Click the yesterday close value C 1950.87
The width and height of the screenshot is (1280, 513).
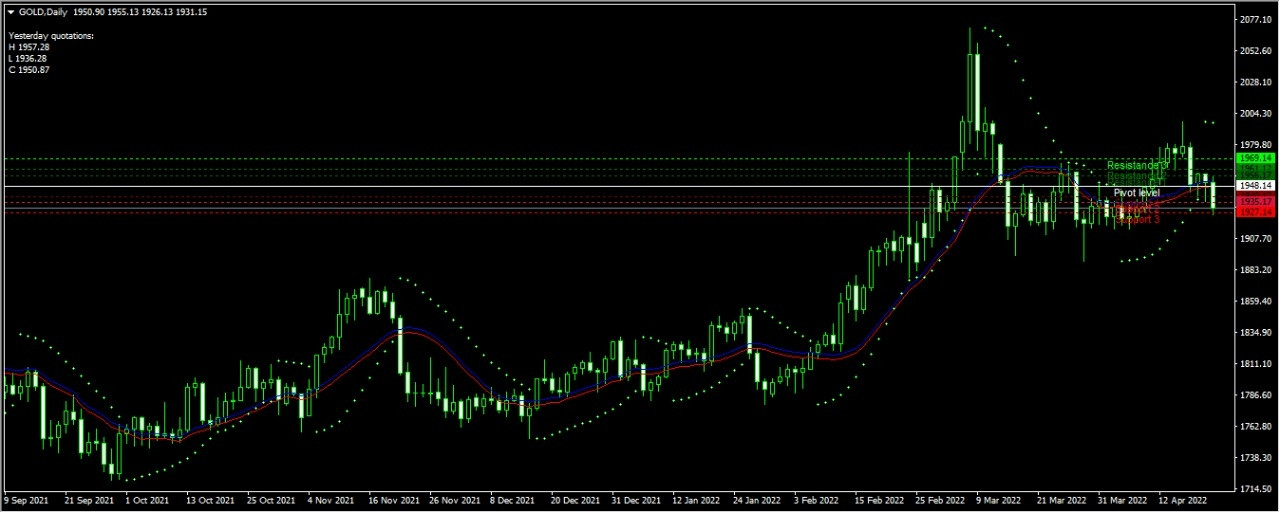[28, 69]
